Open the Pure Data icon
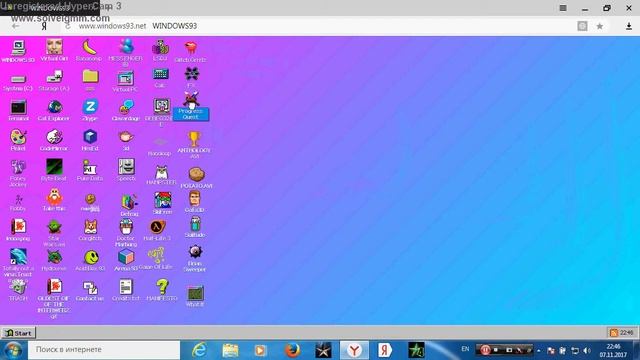 90,167
